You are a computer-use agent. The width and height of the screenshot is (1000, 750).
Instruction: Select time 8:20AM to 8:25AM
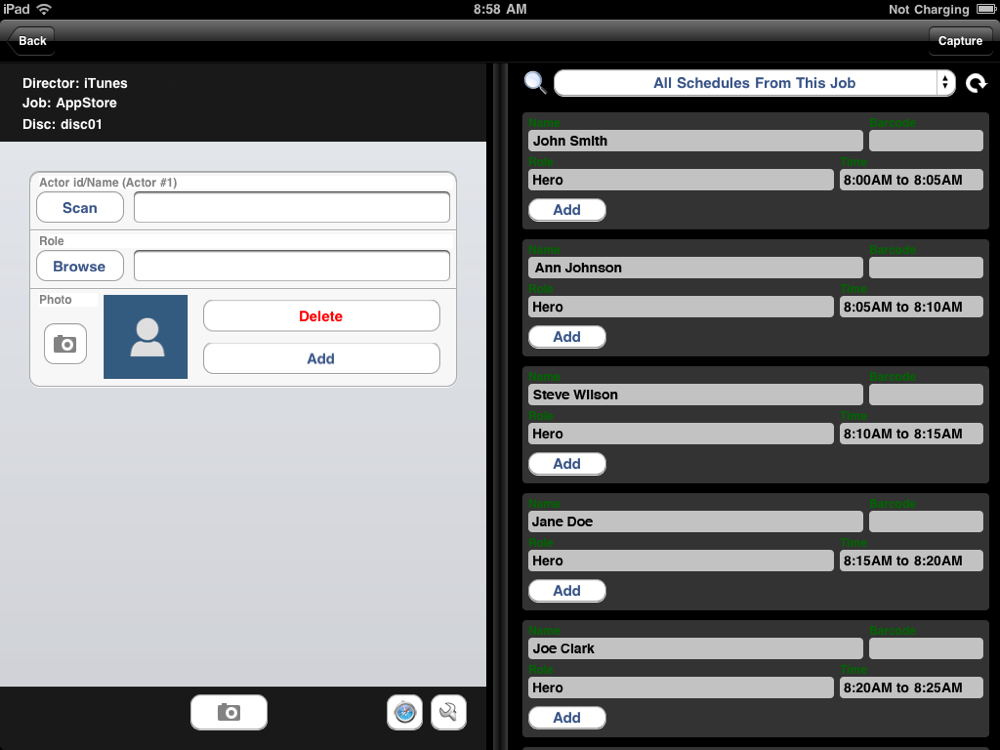911,688
